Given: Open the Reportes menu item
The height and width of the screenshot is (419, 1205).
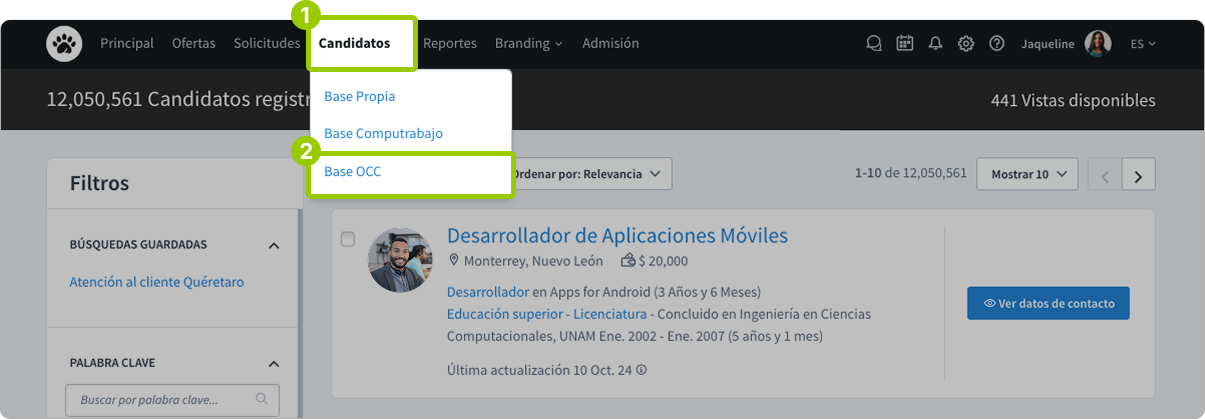Looking at the screenshot, I should (450, 44).
